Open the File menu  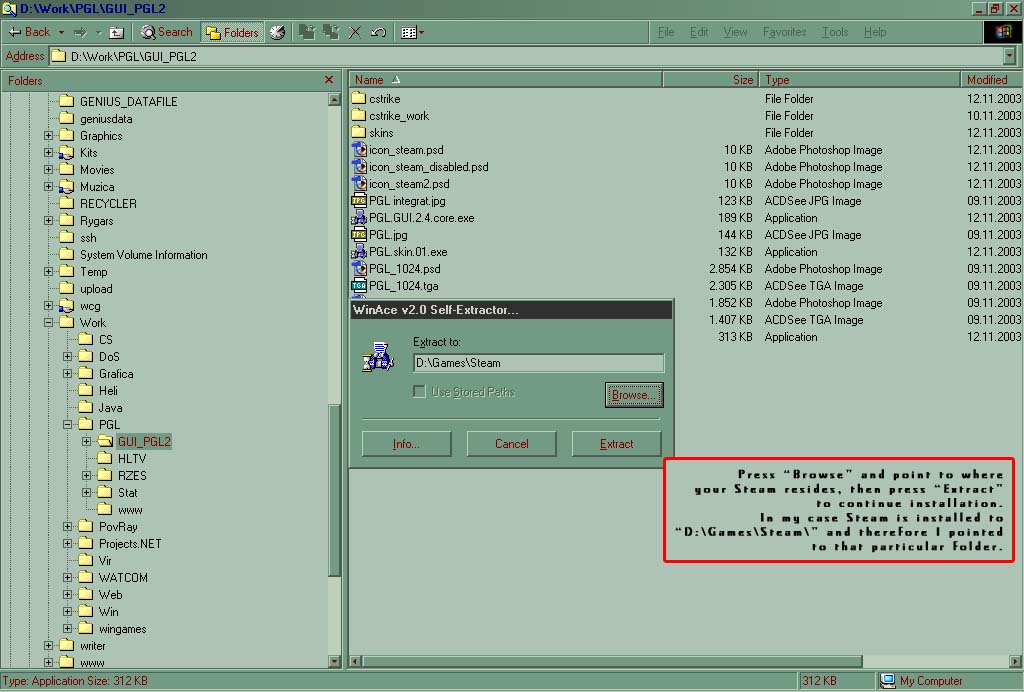665,32
